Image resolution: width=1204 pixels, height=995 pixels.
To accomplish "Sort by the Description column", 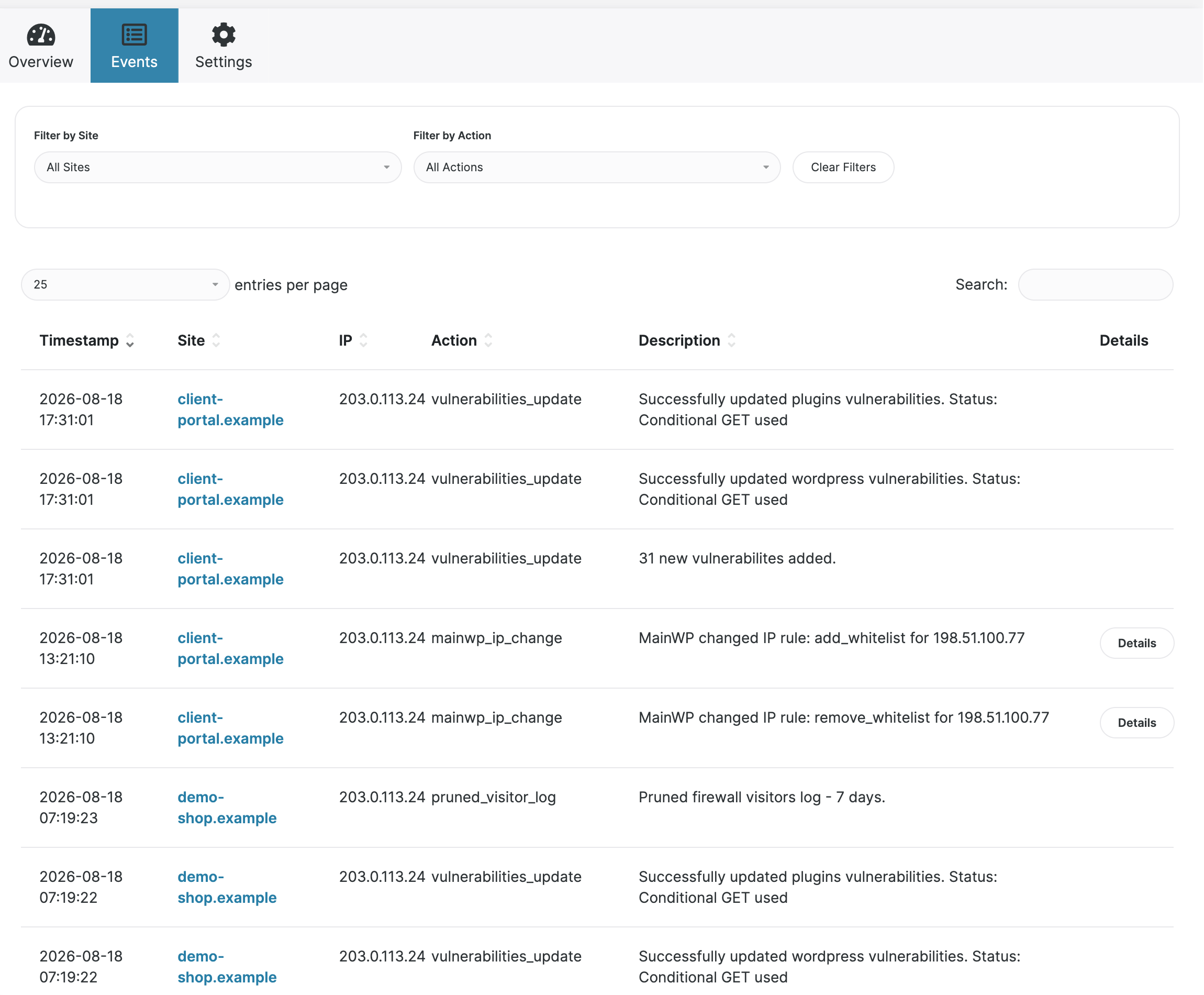I will [x=687, y=340].
